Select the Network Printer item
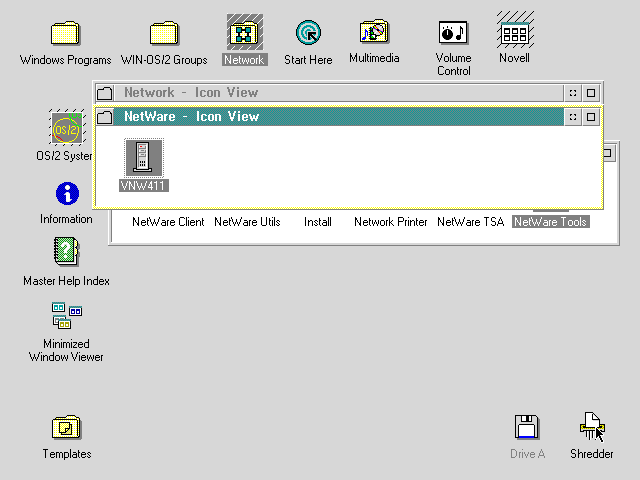 (x=391, y=222)
